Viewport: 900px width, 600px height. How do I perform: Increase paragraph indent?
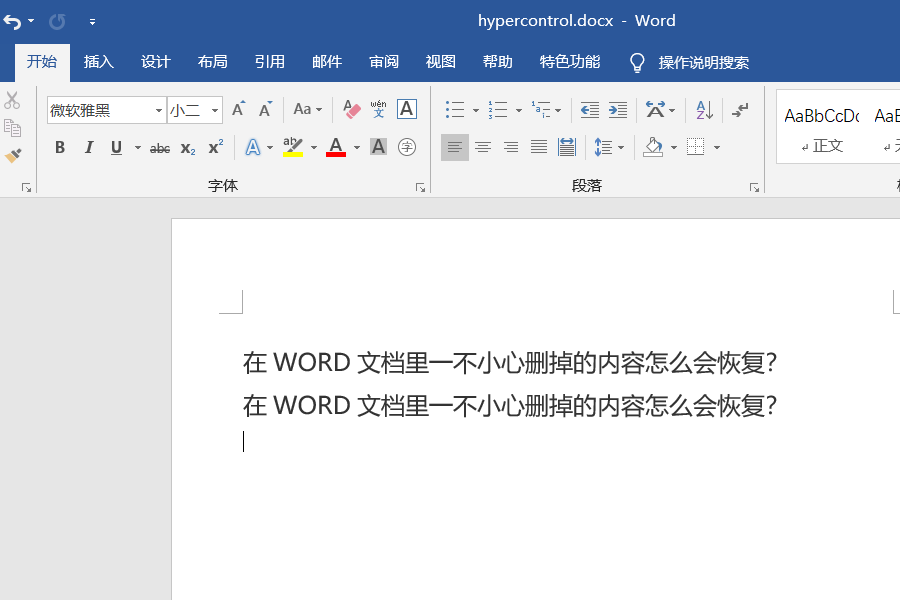click(x=618, y=109)
